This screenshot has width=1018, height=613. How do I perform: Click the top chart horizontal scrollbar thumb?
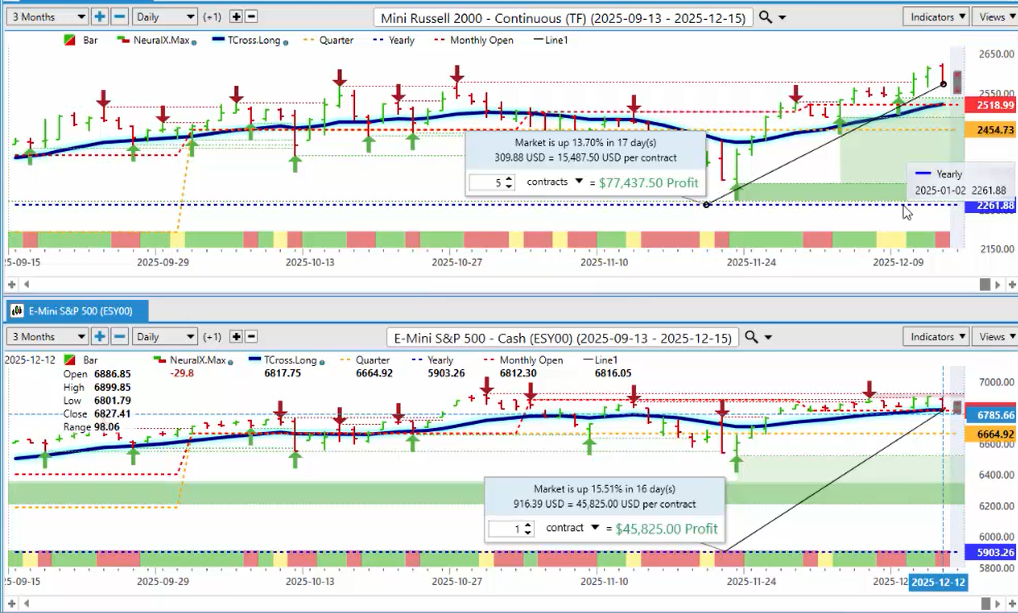(985, 284)
